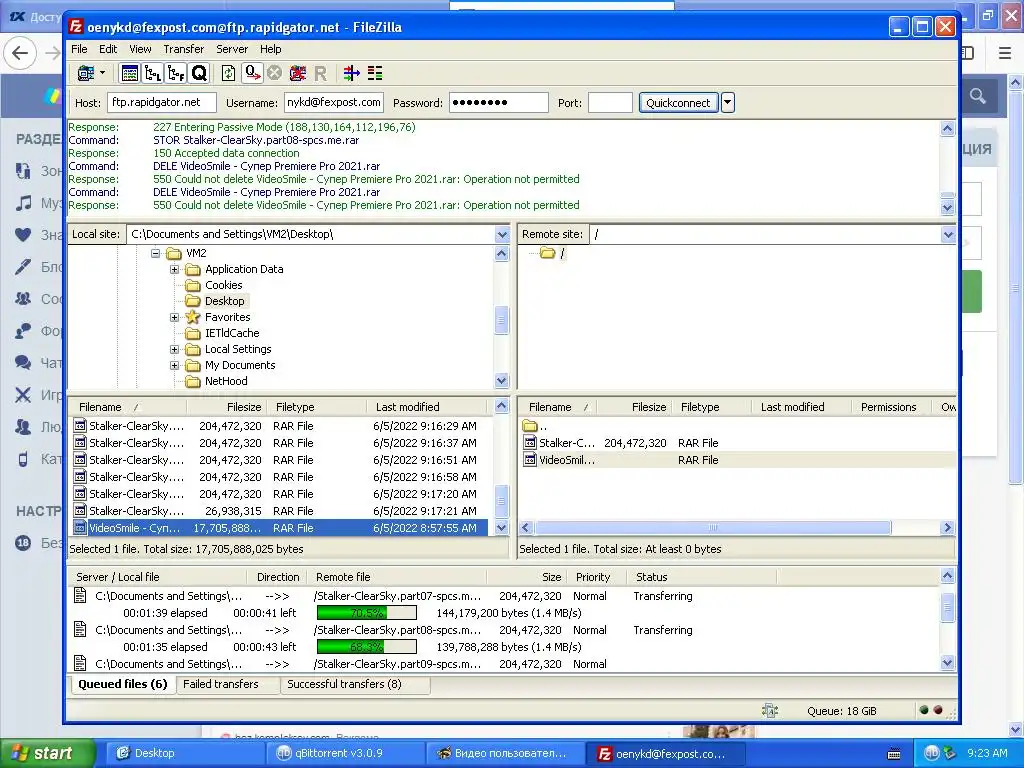Click the Port input field
Viewport: 1024px width, 768px height.
point(610,103)
